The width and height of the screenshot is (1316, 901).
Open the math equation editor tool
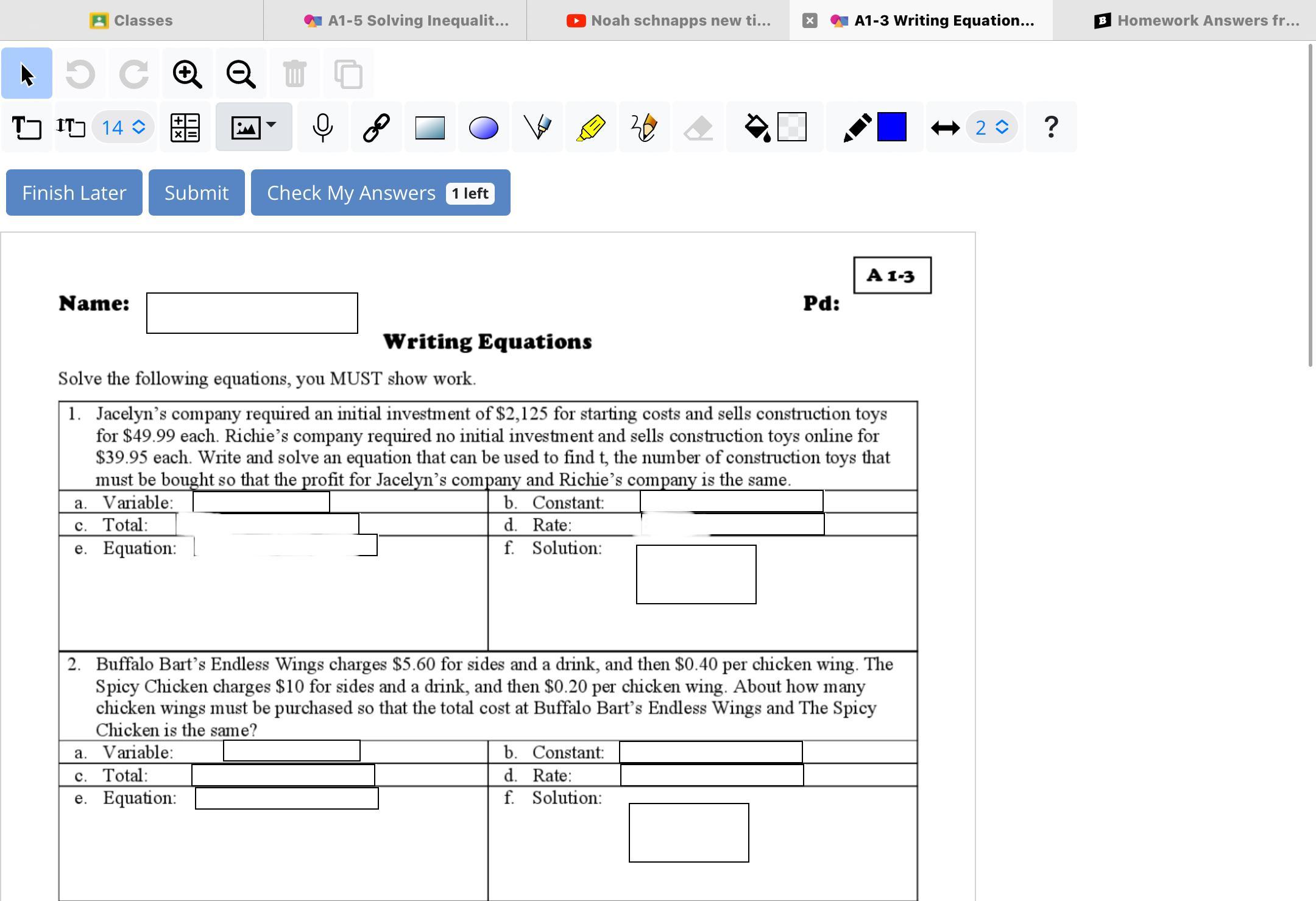[185, 127]
